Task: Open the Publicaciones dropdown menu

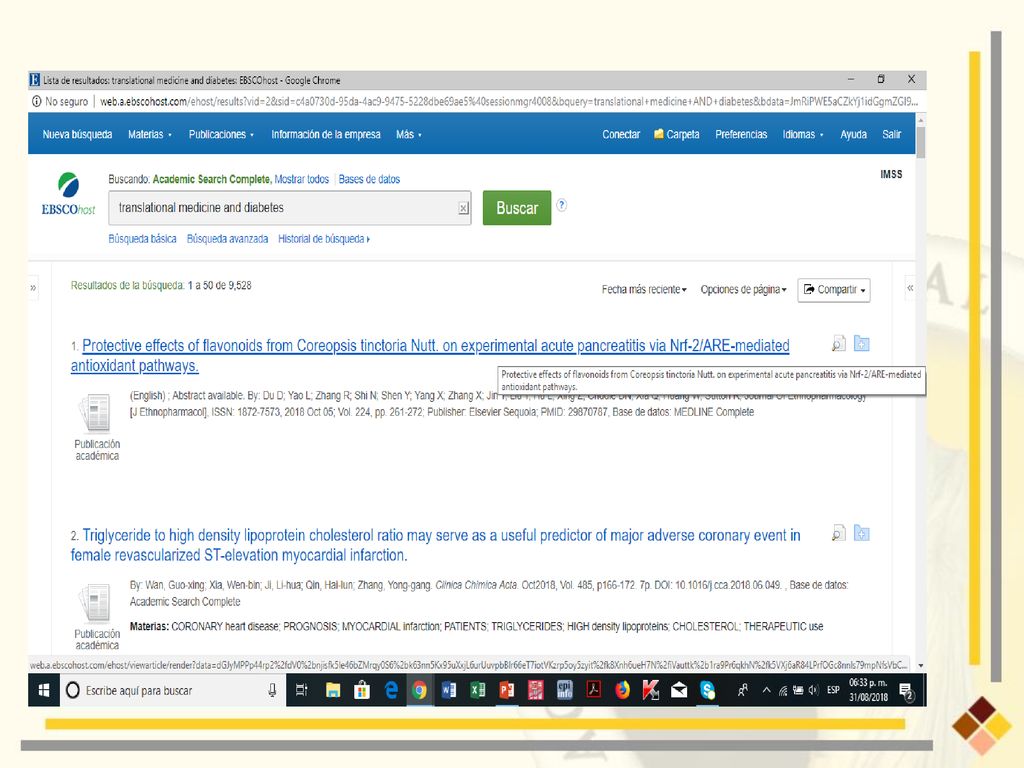Action: pos(221,135)
